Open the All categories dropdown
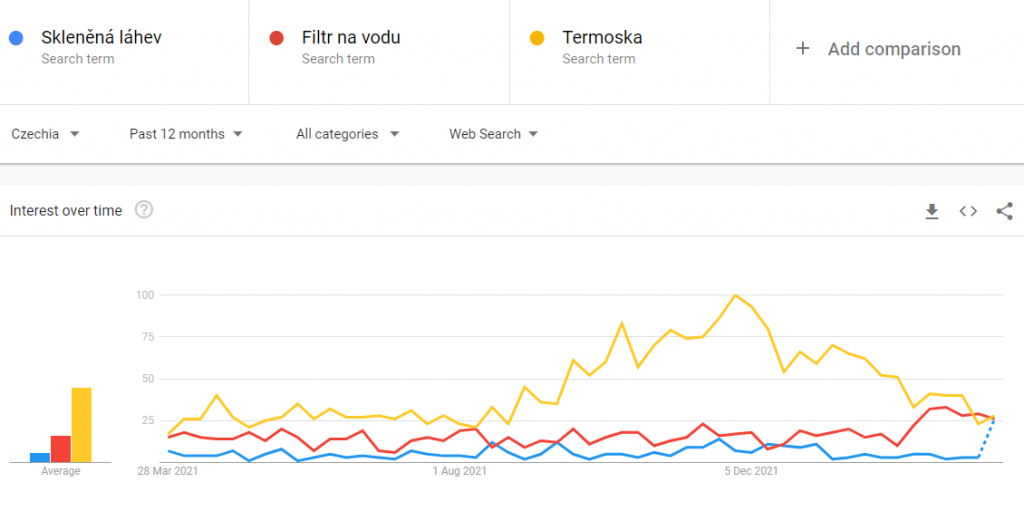Viewport: 1024px width, 511px height. 347,134
